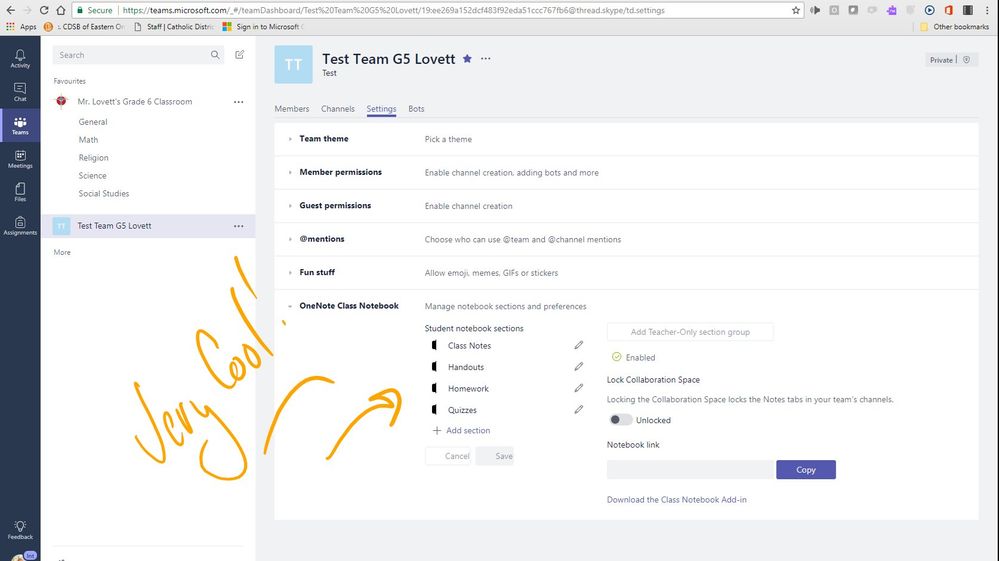Open more options for Mr. Lovett's Grade 6 Classroom
999x561 pixels.
click(x=238, y=102)
